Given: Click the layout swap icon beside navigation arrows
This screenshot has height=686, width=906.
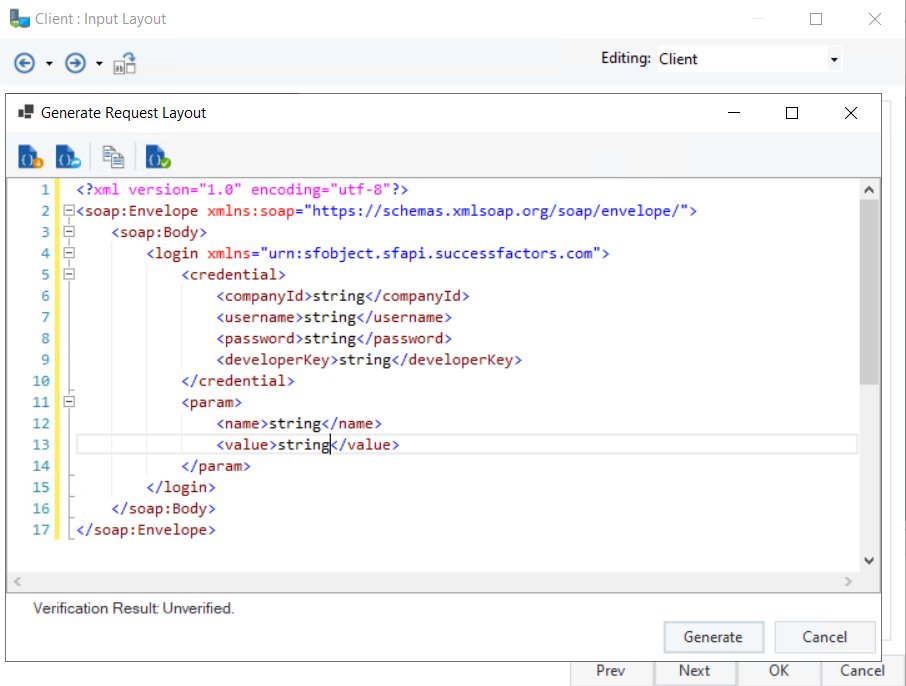Looking at the screenshot, I should coord(125,65).
